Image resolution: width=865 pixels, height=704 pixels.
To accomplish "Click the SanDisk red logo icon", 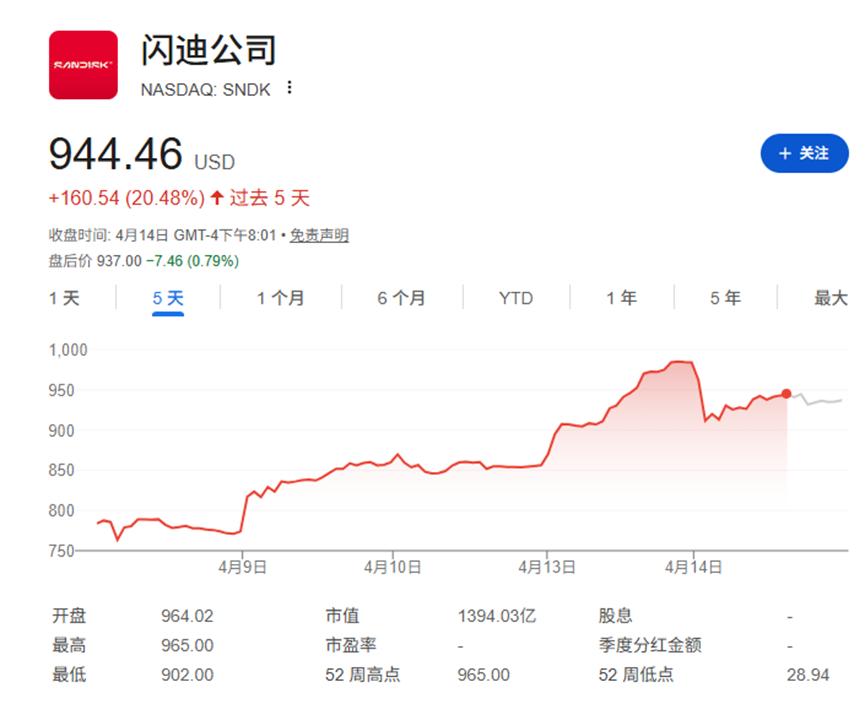I will (83, 65).
